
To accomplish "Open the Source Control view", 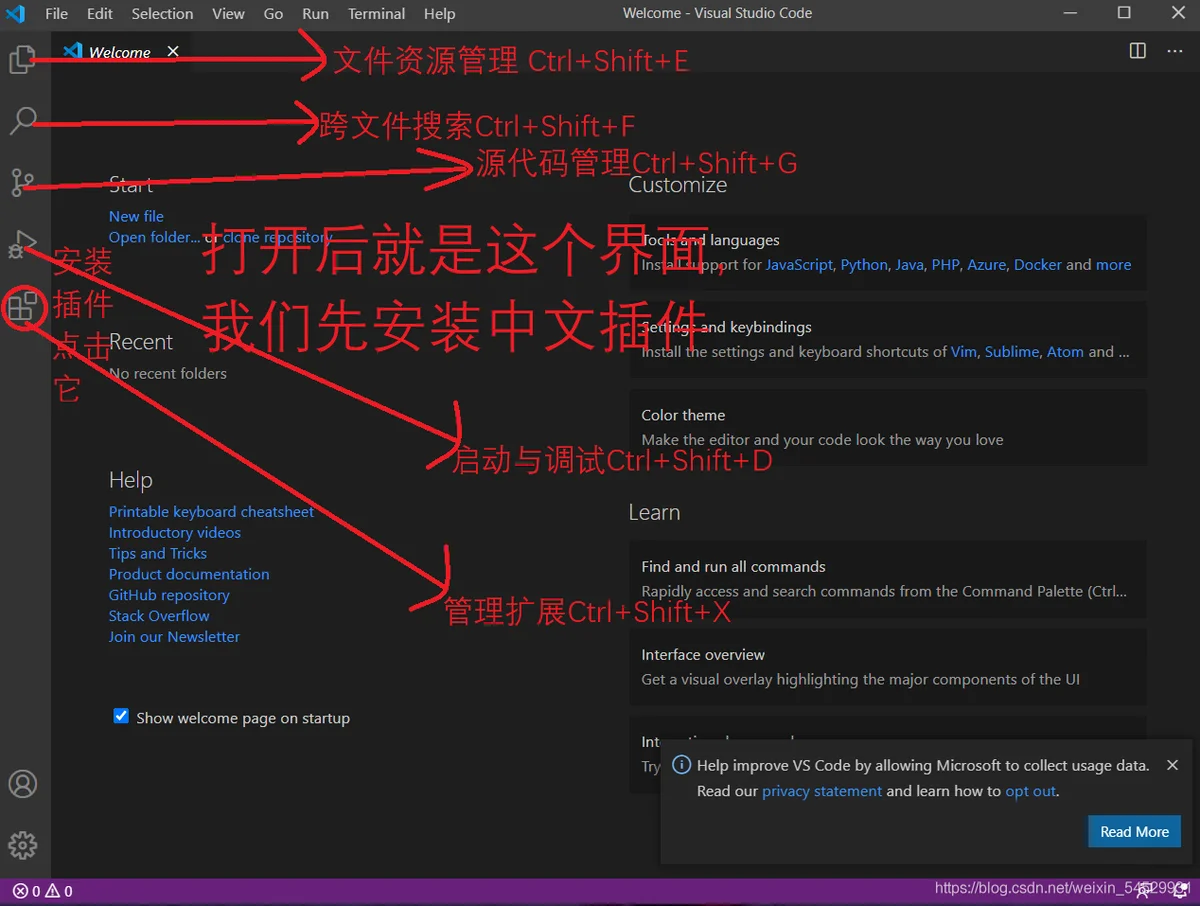I will [x=22, y=182].
